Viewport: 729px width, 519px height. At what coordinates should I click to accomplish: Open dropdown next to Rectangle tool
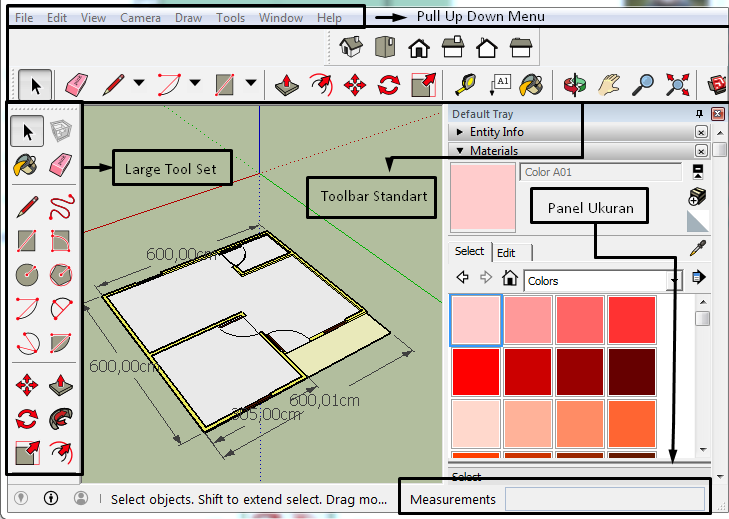pyautogui.click(x=251, y=83)
